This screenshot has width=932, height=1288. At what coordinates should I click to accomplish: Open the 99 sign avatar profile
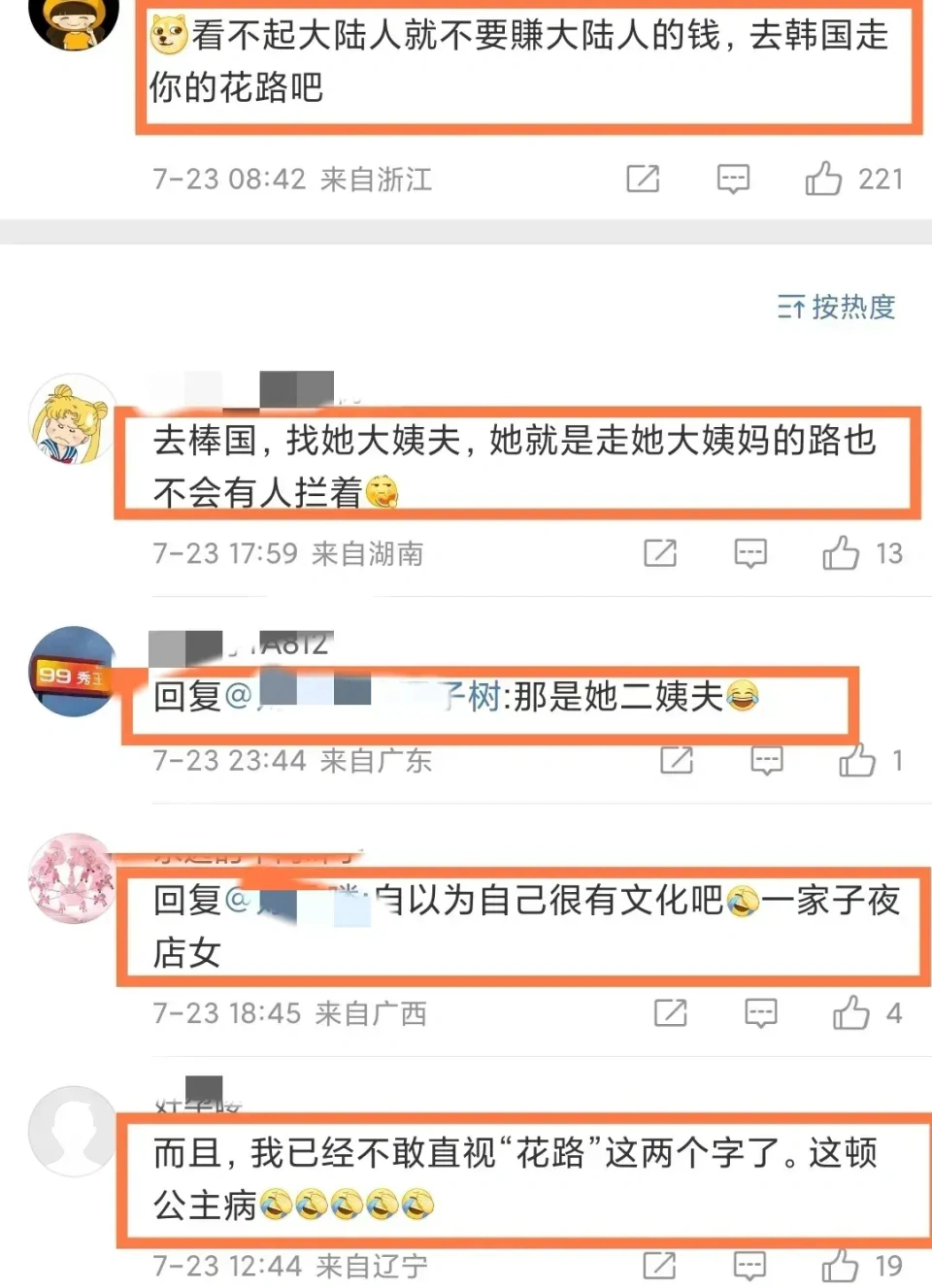pos(73,672)
